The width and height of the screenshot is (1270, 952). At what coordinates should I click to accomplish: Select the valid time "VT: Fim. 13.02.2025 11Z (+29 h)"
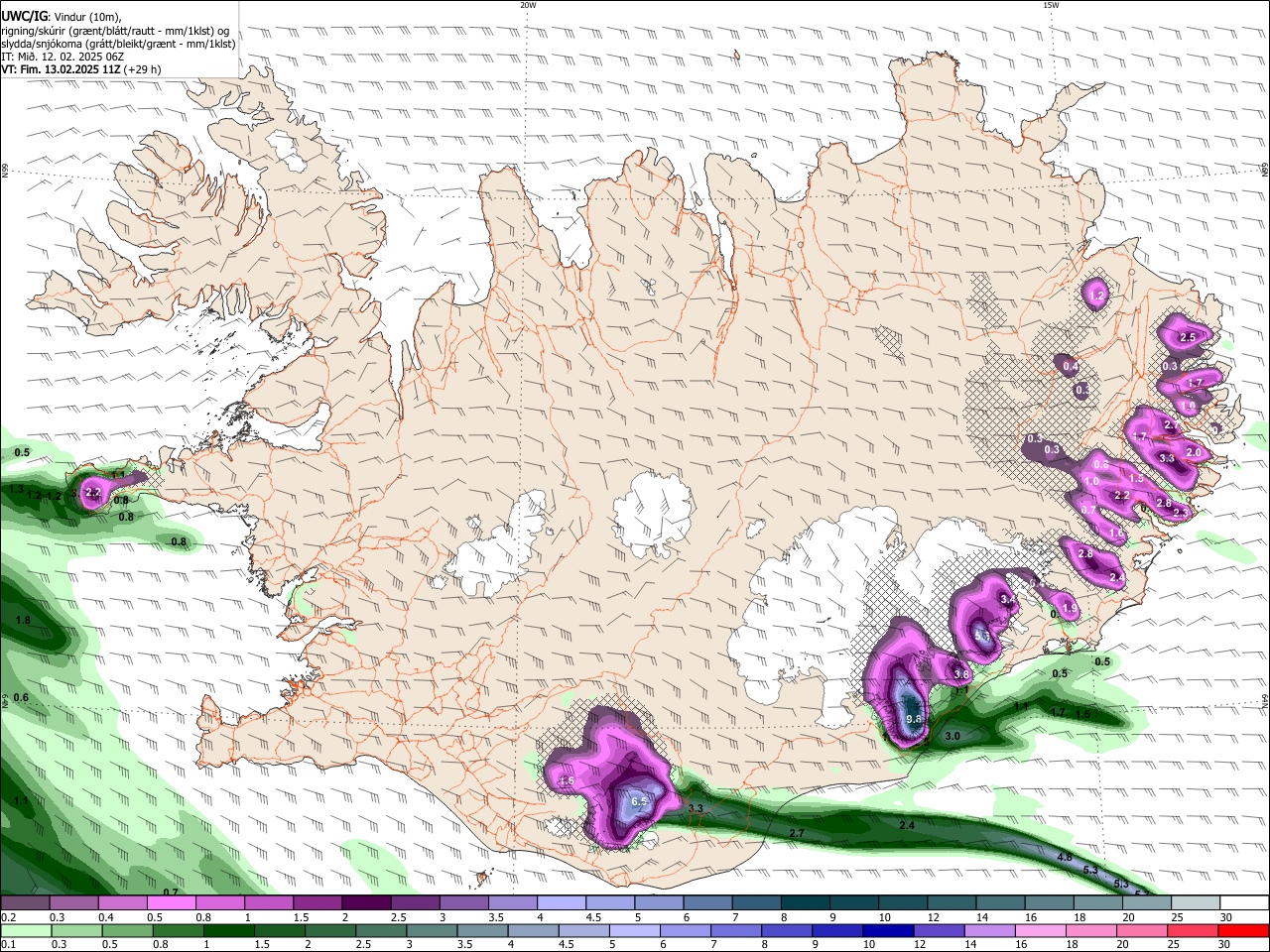click(x=81, y=70)
